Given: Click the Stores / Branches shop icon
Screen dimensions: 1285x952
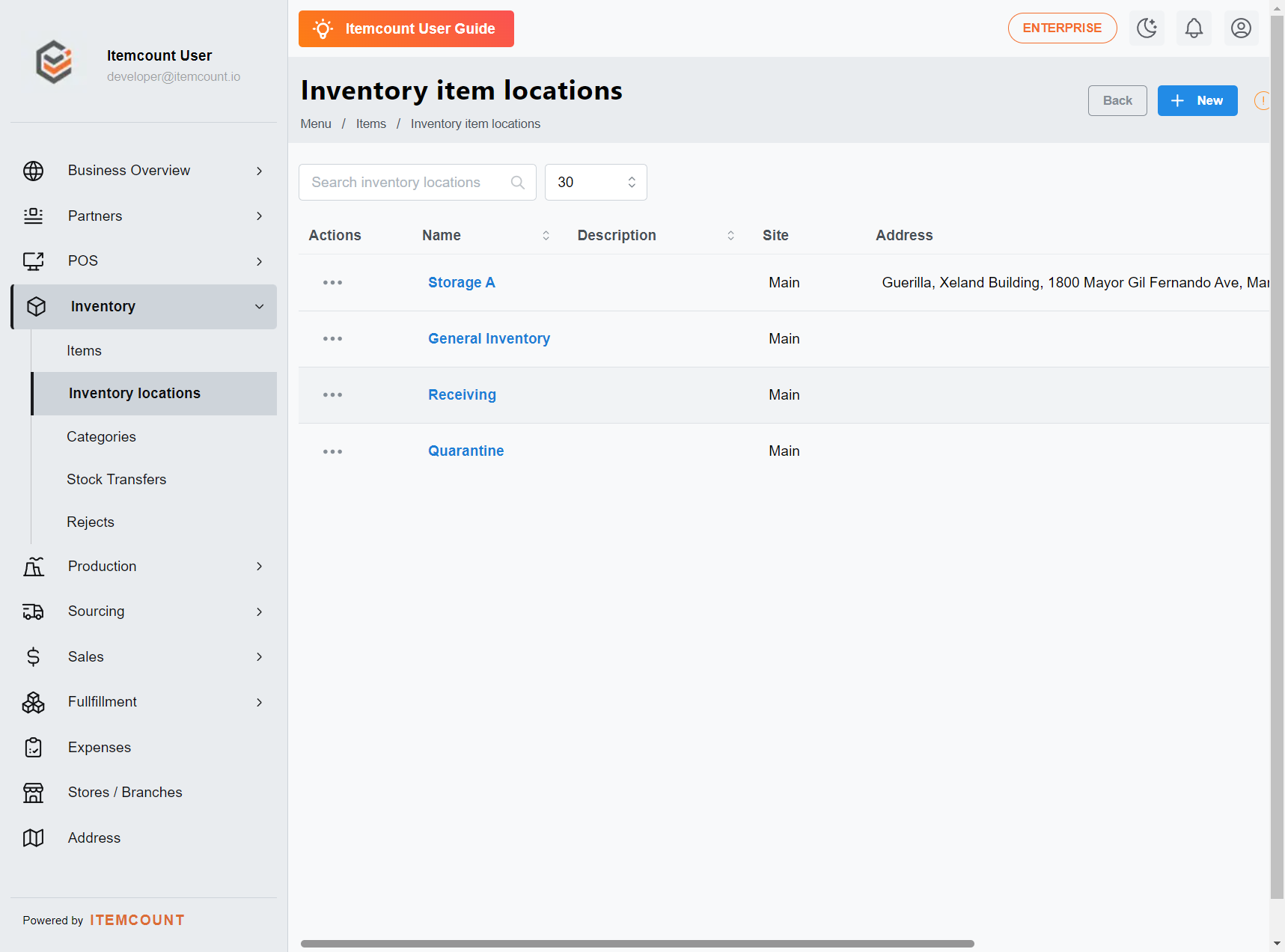Looking at the screenshot, I should click(33, 793).
